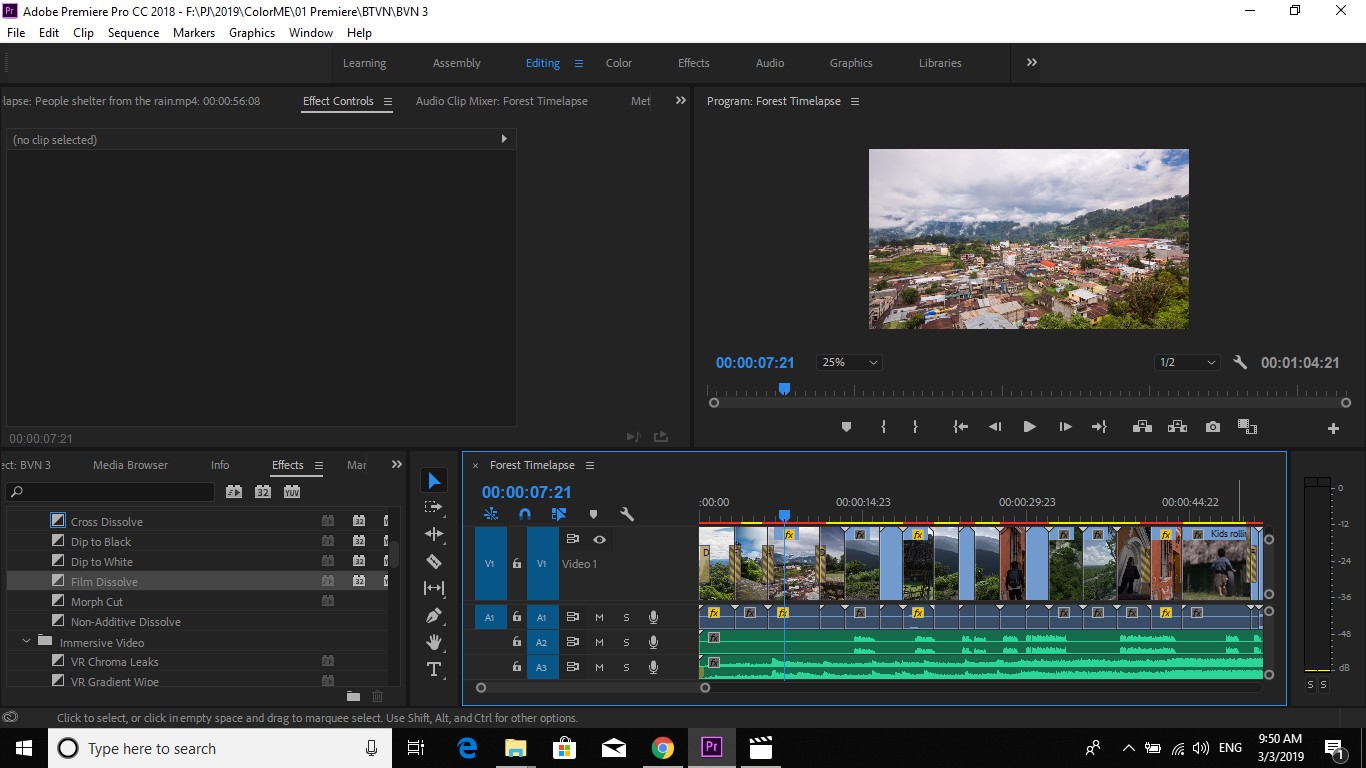Open the zoom level 25% dropdown
Screen dimensions: 1366x768
(850, 363)
